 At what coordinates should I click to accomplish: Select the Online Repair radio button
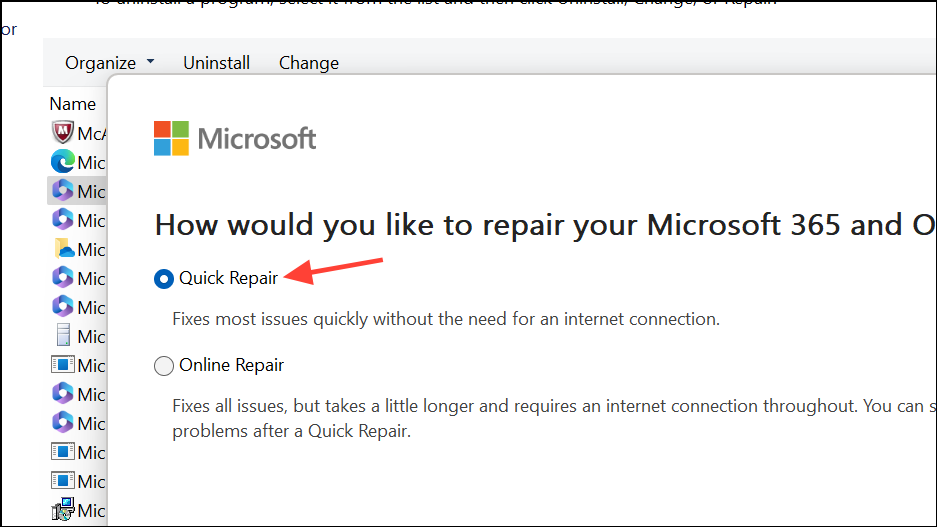[164, 366]
